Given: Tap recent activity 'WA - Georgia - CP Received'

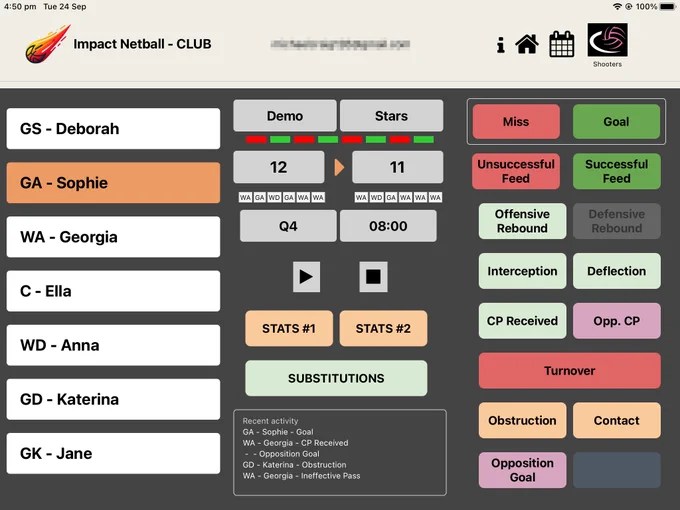Looking at the screenshot, I should (295, 443).
